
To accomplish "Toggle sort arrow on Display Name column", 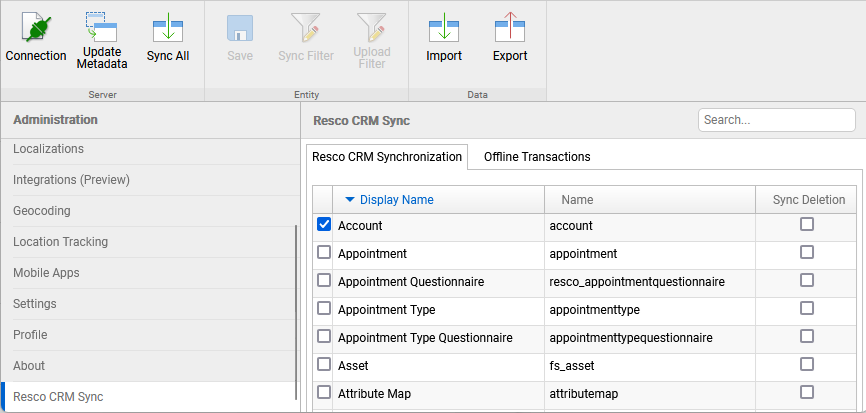I will coord(350,200).
